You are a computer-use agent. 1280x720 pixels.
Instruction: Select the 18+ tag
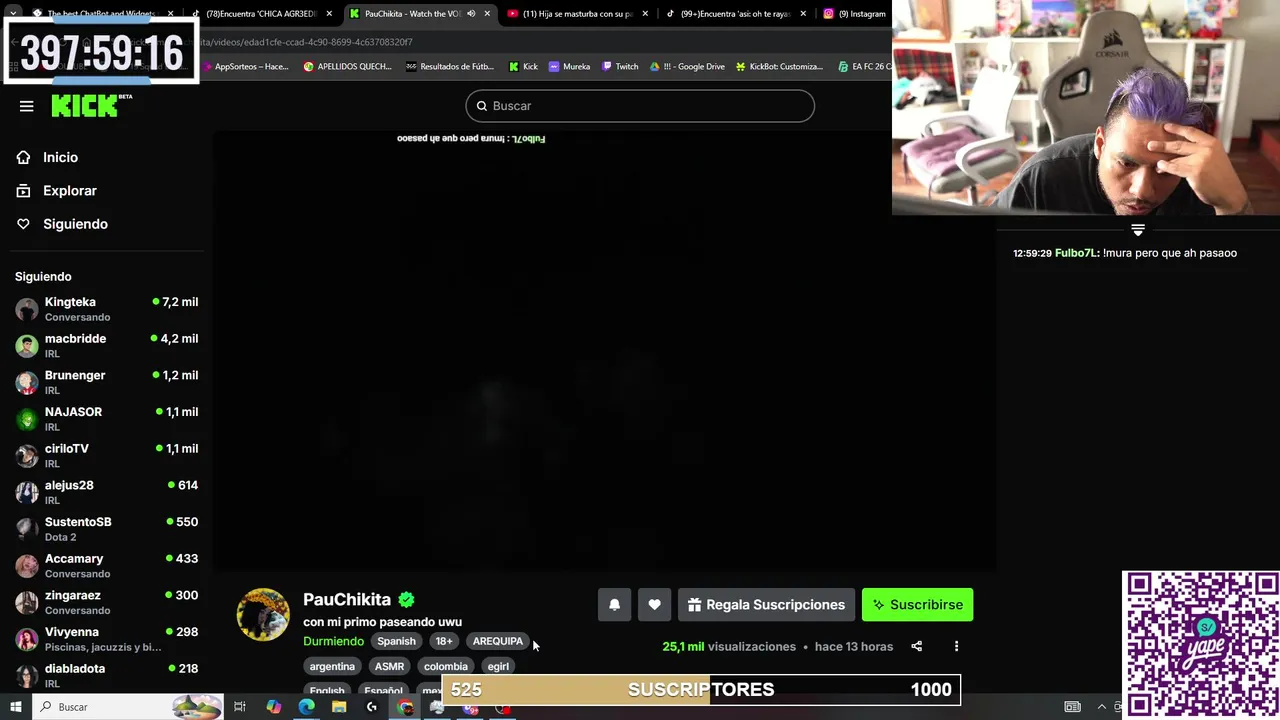(x=444, y=641)
